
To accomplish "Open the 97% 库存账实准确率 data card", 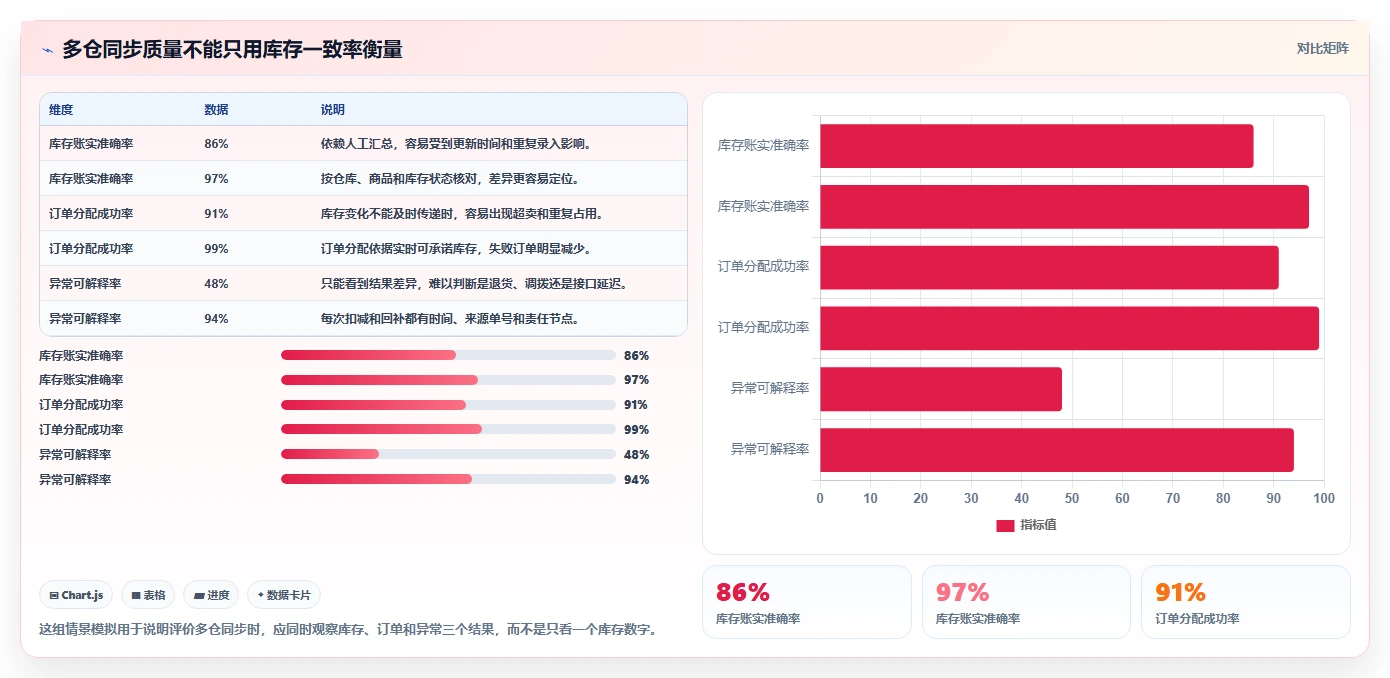I will 1026,602.
